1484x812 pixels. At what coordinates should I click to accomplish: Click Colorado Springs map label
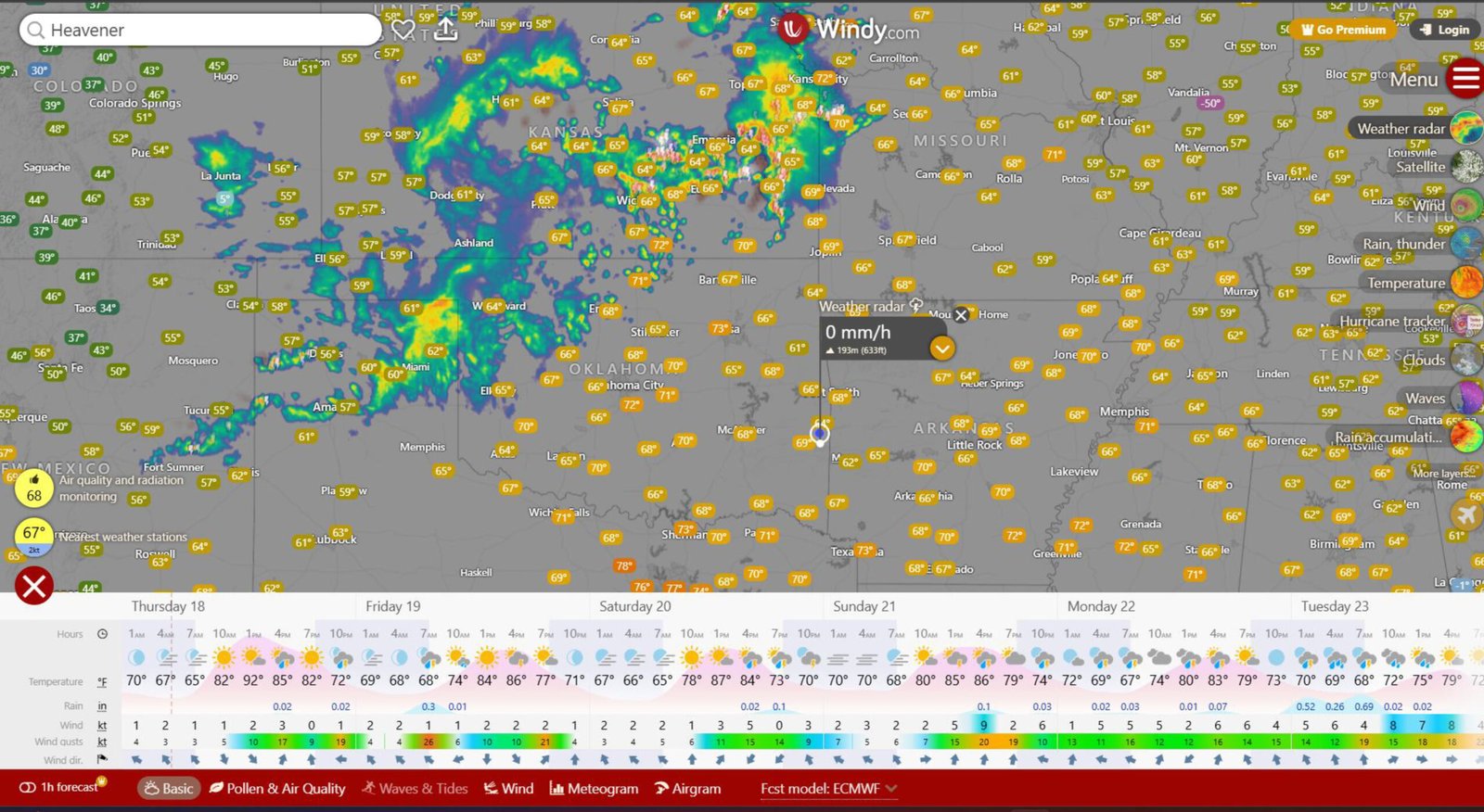(x=134, y=103)
